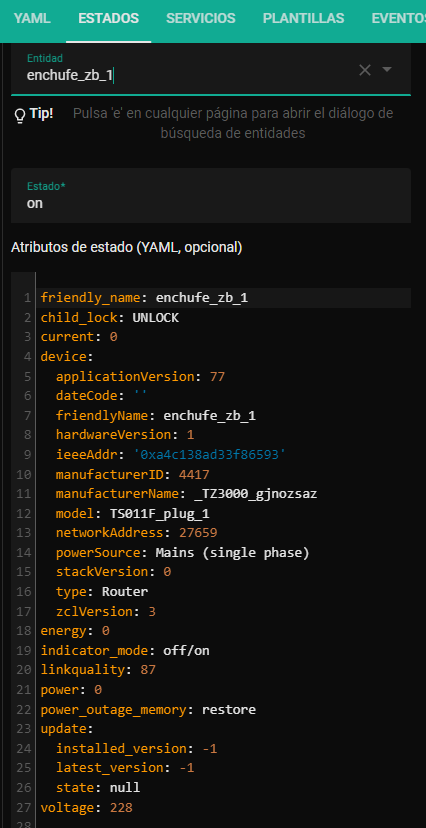This screenshot has height=828, width=426.
Task: Click the update key on line 23
Action: (x=64, y=729)
